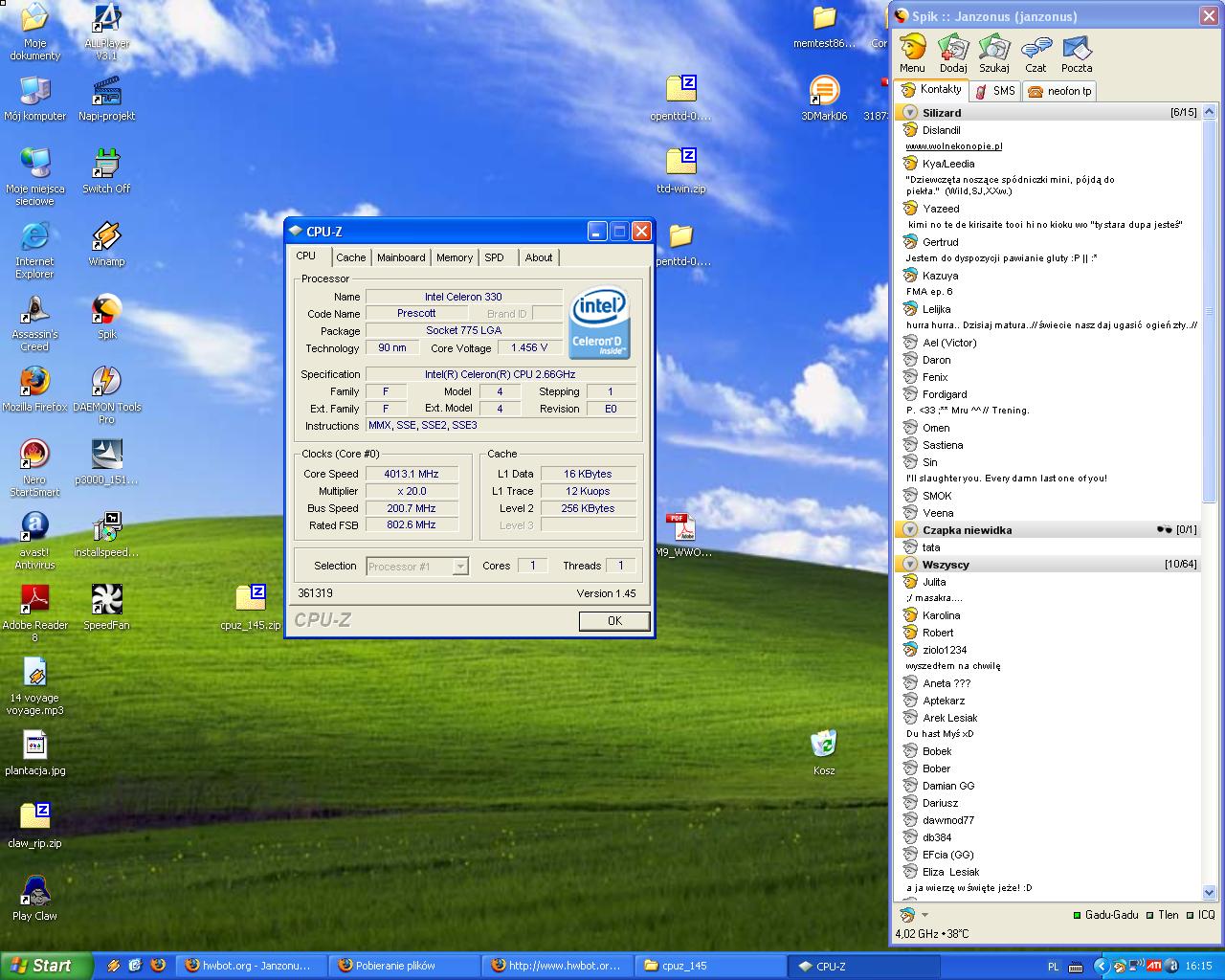
Task: Select the SpeedFan desktop icon
Action: tap(106, 608)
